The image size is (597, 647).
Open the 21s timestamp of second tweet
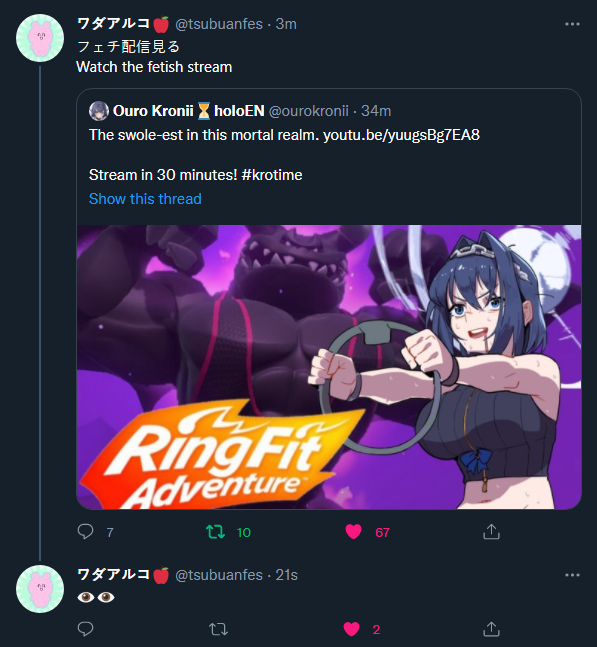coord(286,575)
